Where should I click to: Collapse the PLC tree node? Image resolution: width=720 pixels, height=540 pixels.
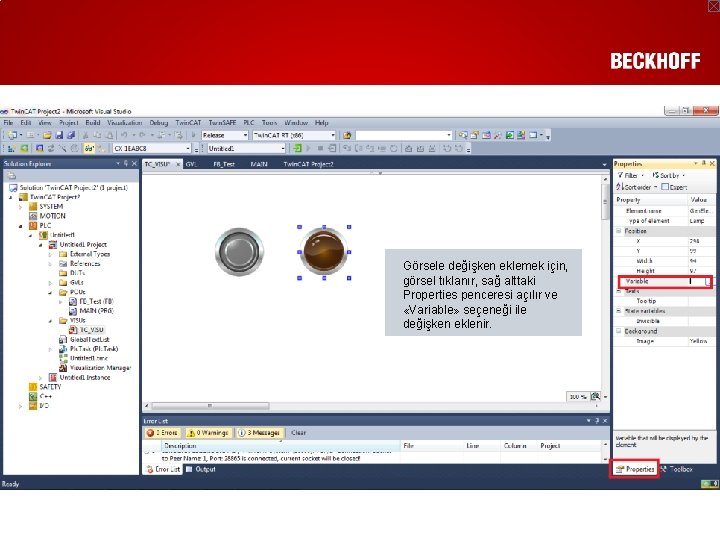(x=20, y=226)
